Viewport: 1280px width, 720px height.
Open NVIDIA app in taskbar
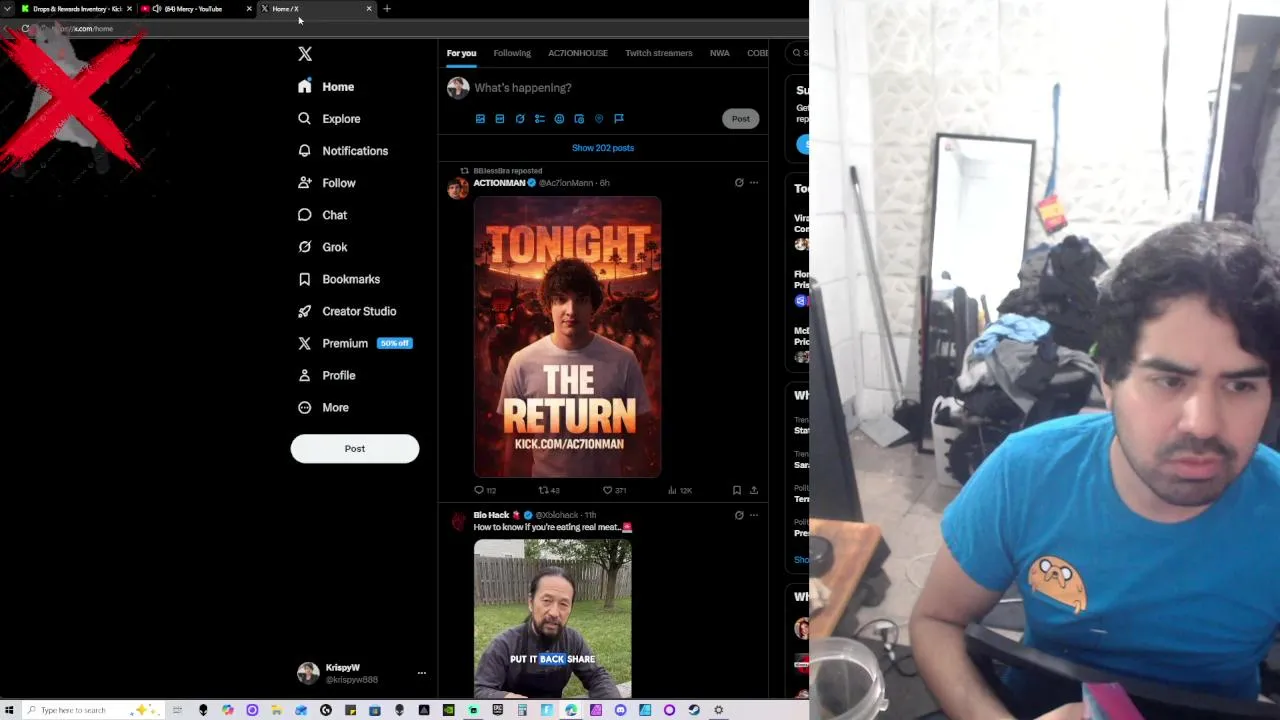click(449, 710)
